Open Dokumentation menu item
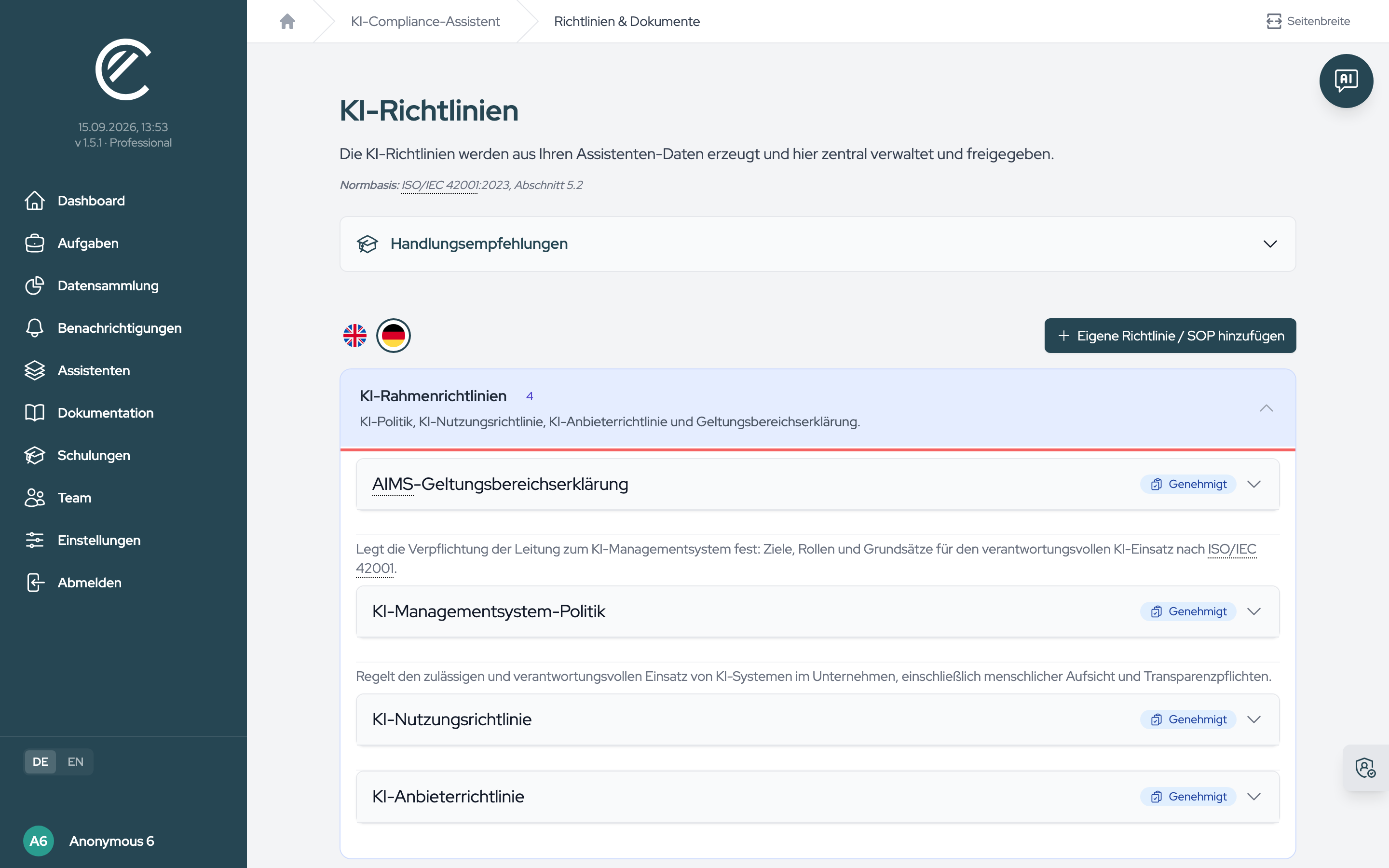 click(x=123, y=413)
